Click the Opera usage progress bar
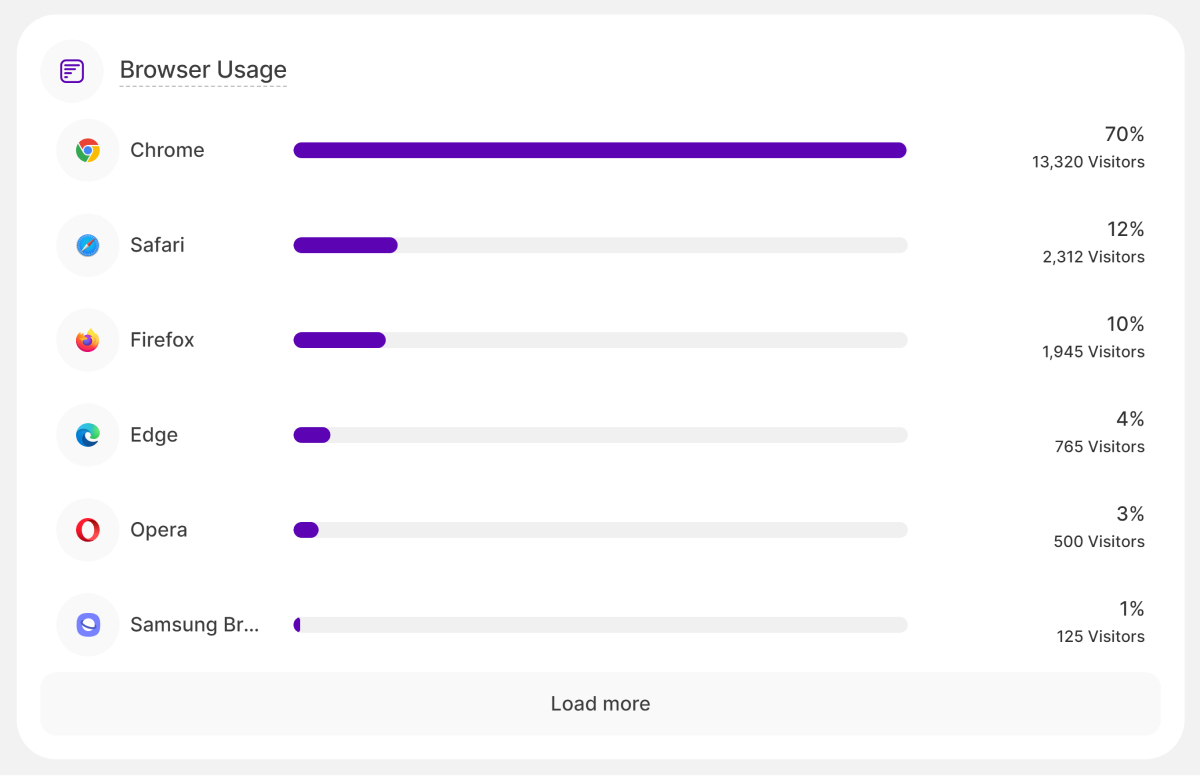The image size is (1200, 776). [x=600, y=530]
